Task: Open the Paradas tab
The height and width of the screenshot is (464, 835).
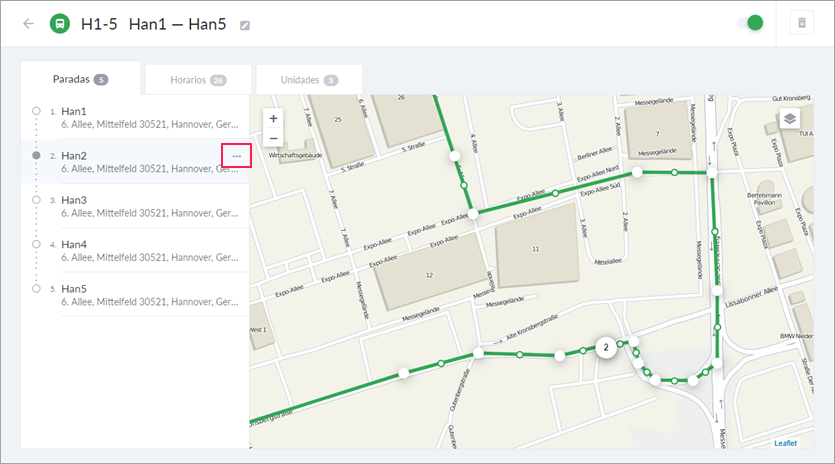Action: point(80,79)
